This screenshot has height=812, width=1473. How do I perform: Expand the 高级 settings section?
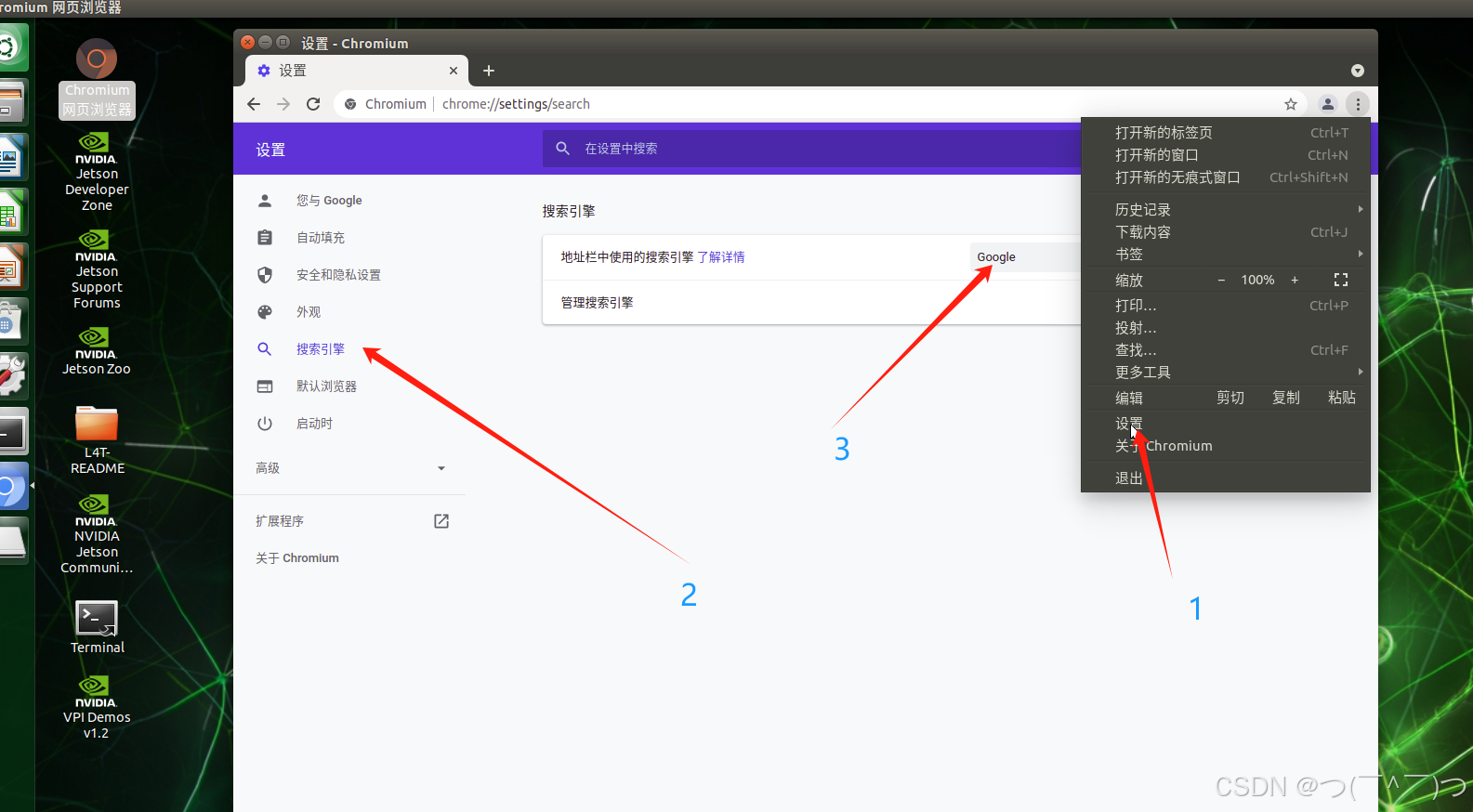[x=350, y=468]
